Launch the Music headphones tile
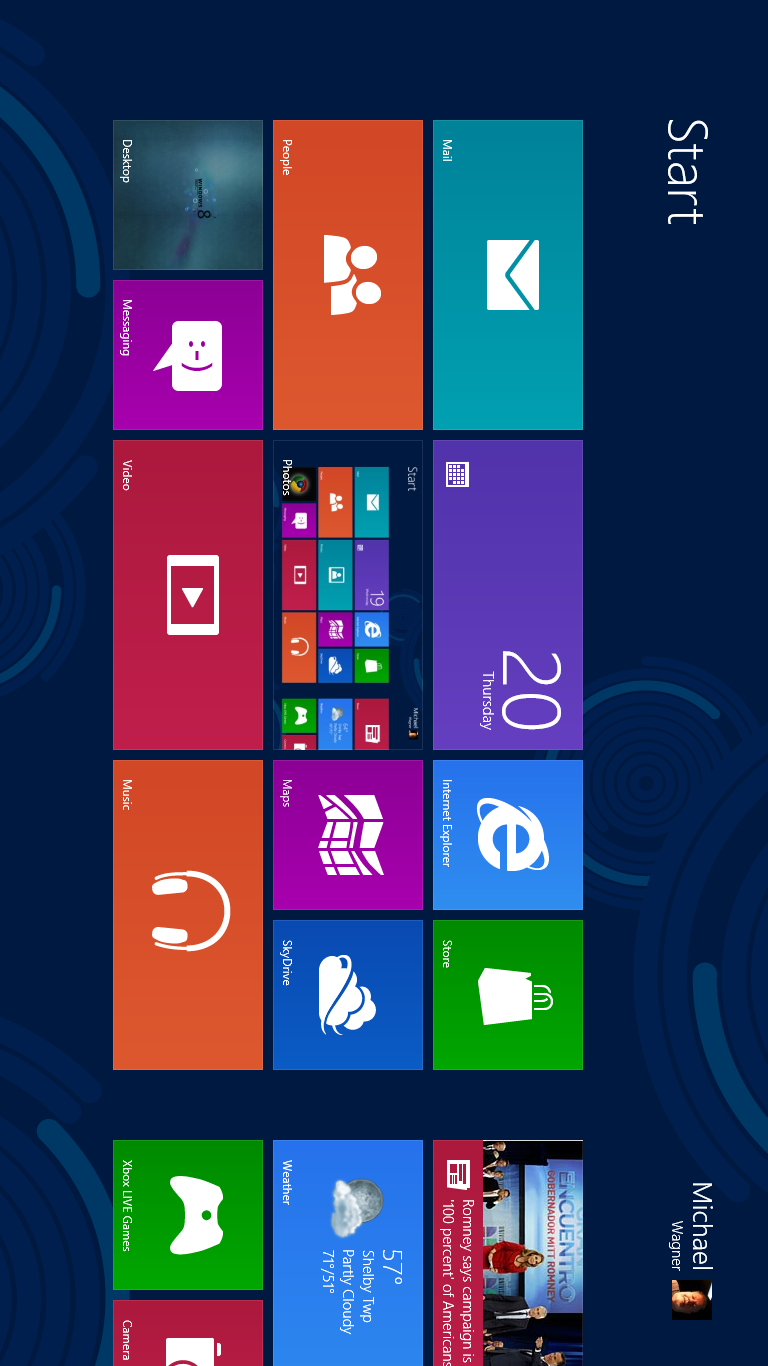 pos(188,915)
